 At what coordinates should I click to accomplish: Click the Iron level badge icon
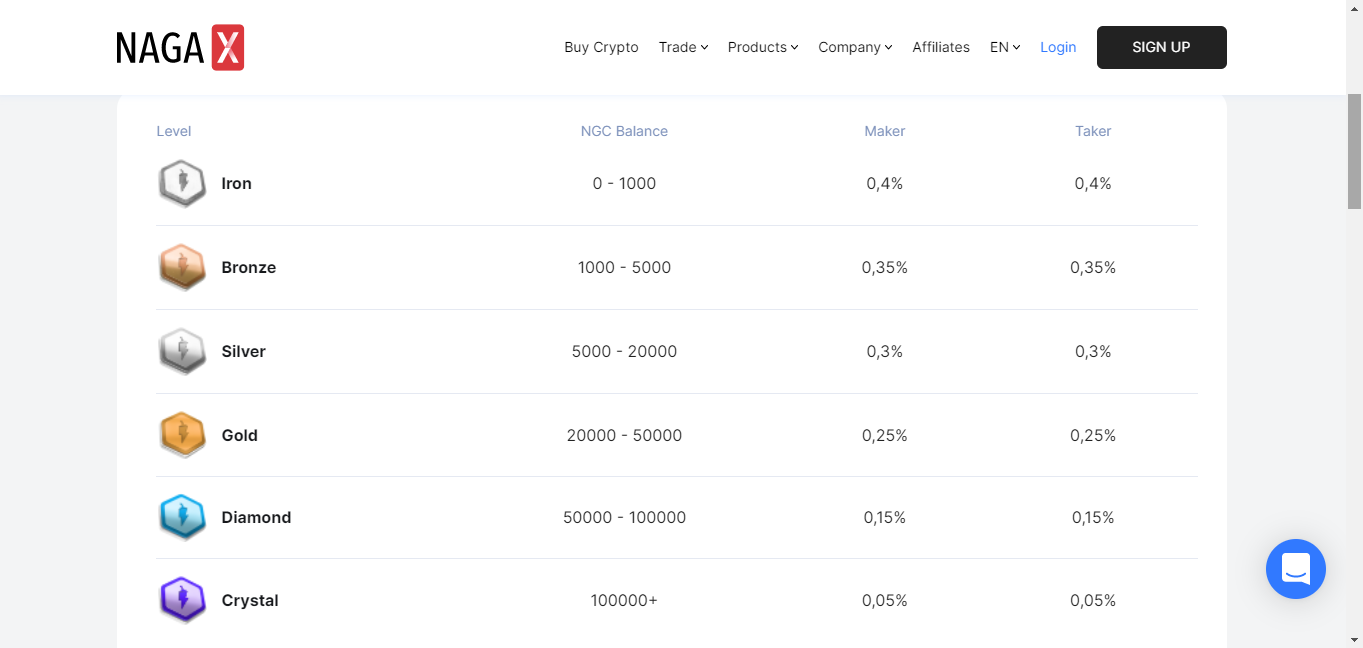point(182,183)
